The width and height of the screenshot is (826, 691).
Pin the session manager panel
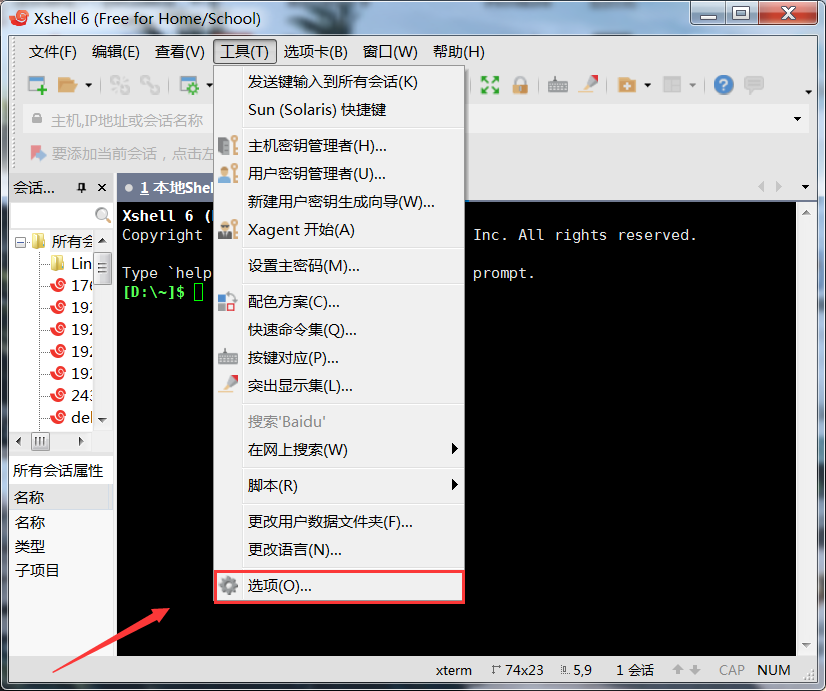point(81,187)
